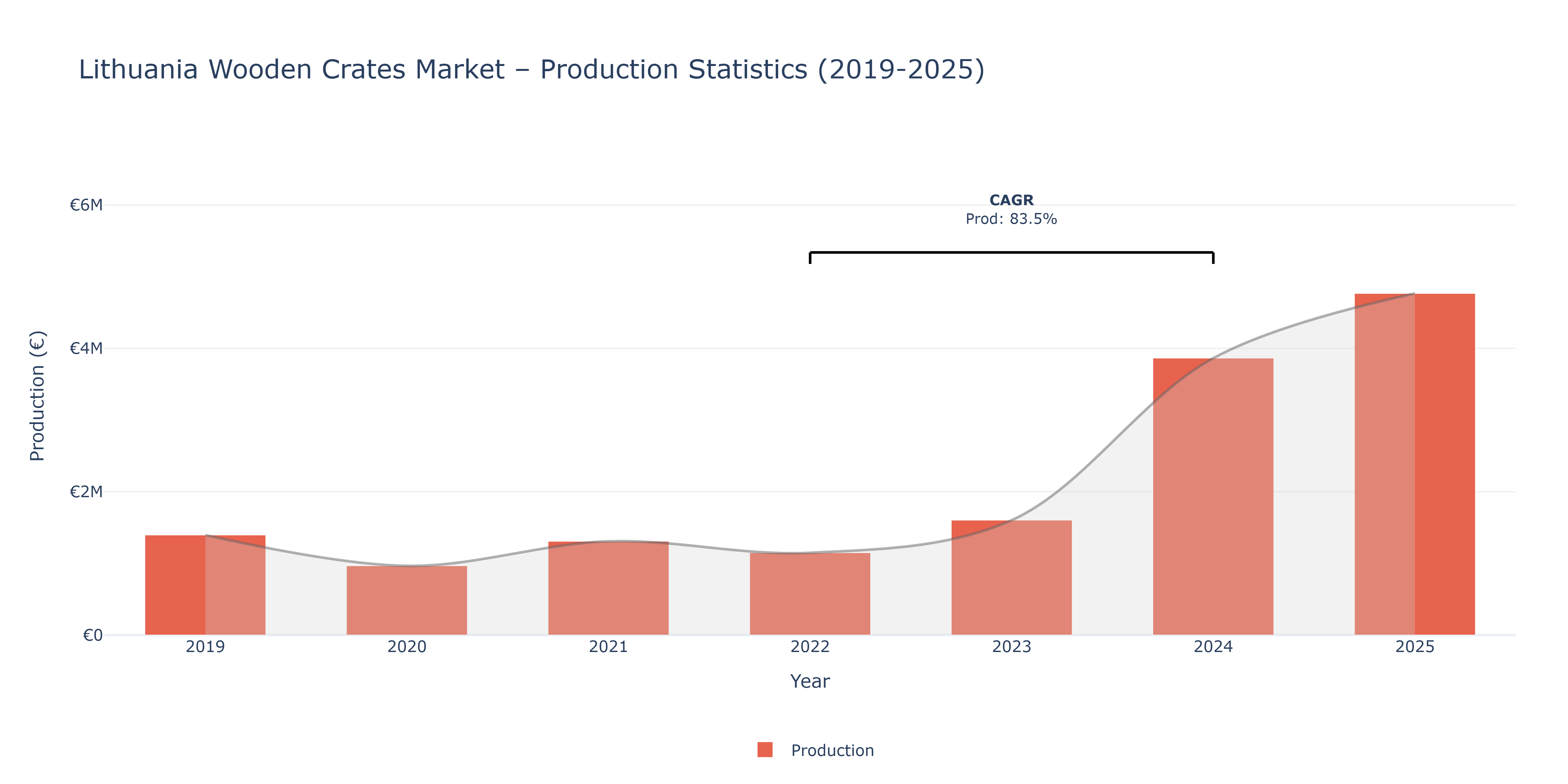Screen dimensions: 1568x784
Task: Click the €0 y-axis tick label
Action: [x=92, y=635]
